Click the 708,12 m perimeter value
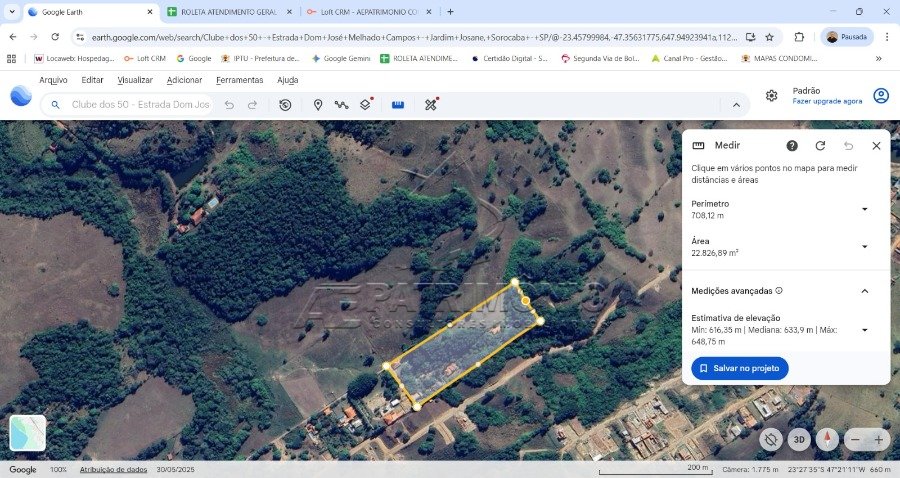Screen dimensions: 900x478 (708, 216)
